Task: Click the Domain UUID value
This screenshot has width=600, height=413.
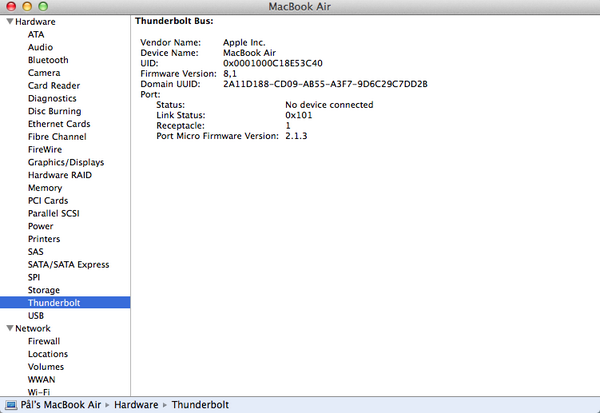Action: click(x=325, y=84)
